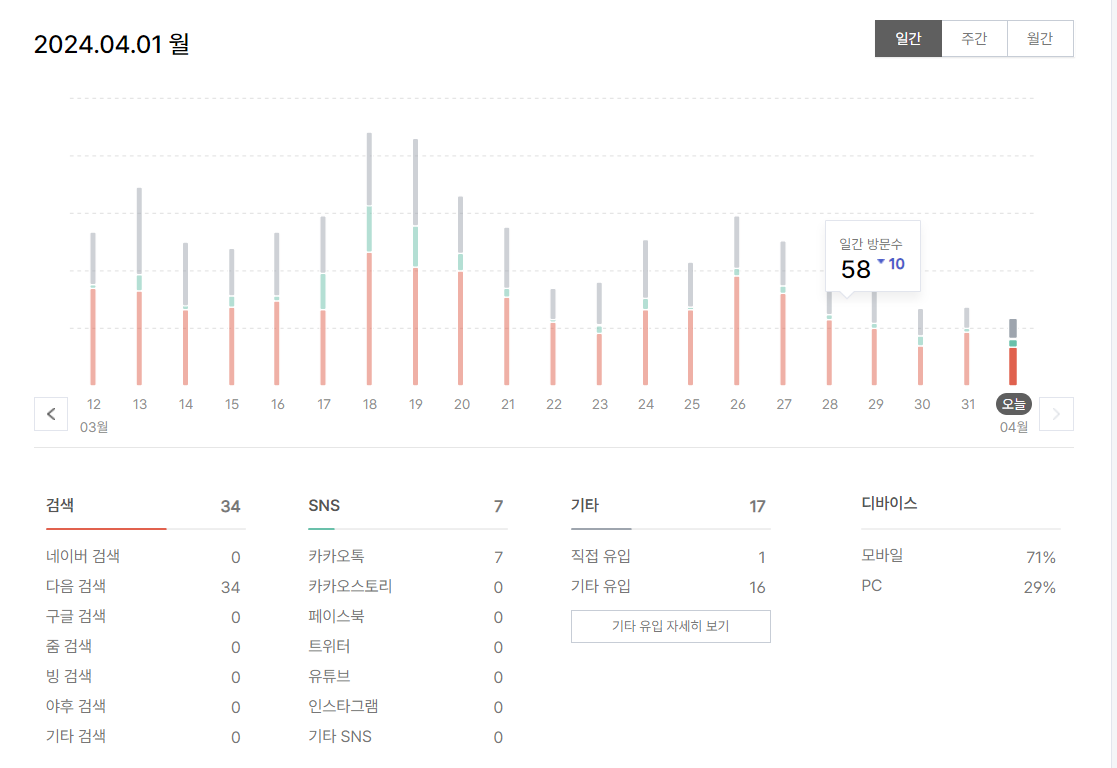Select the bar for March 14
This screenshot has height=768, width=1117.
[185, 314]
